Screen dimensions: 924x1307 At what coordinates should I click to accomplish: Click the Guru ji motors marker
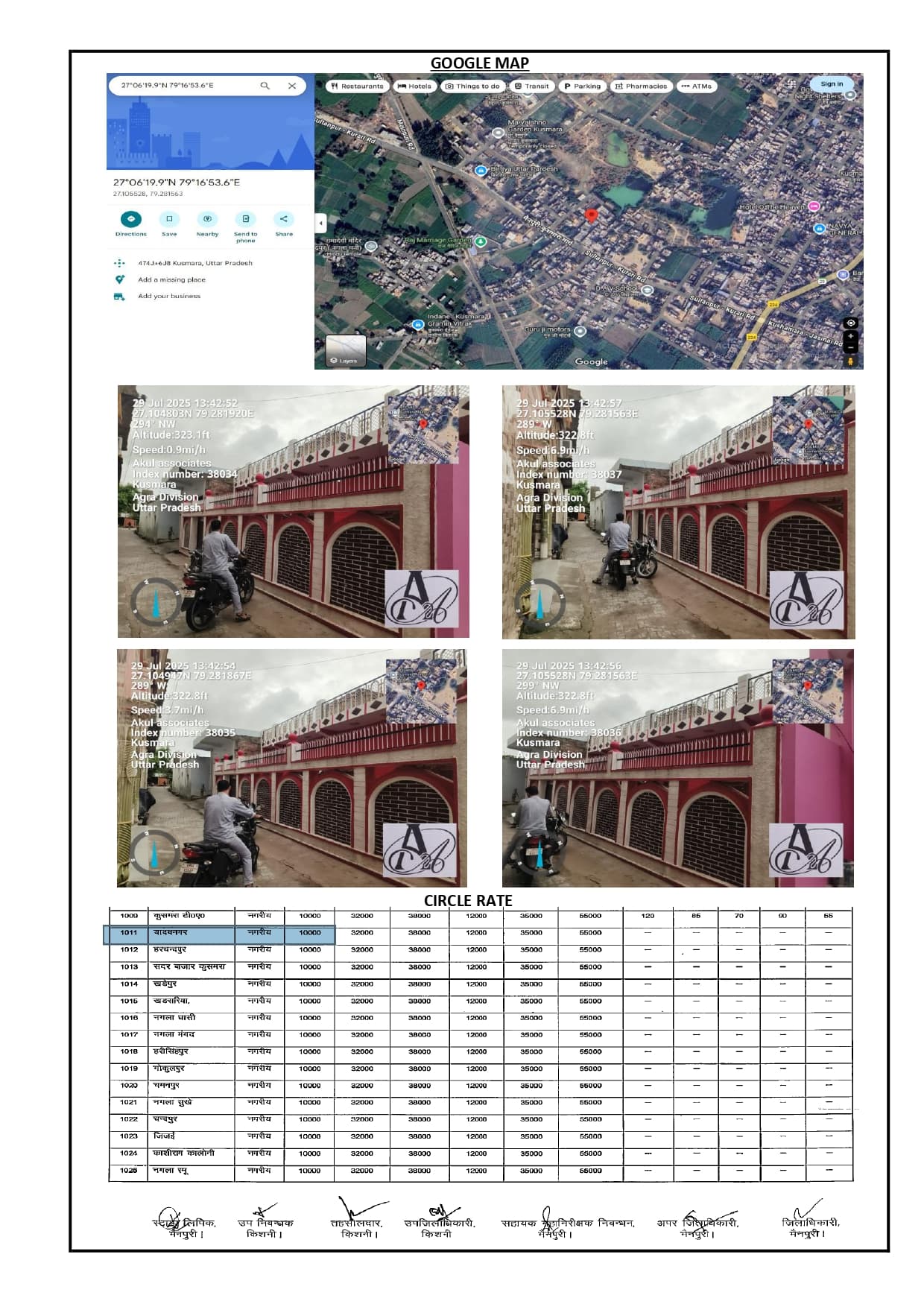pyautogui.click(x=580, y=331)
